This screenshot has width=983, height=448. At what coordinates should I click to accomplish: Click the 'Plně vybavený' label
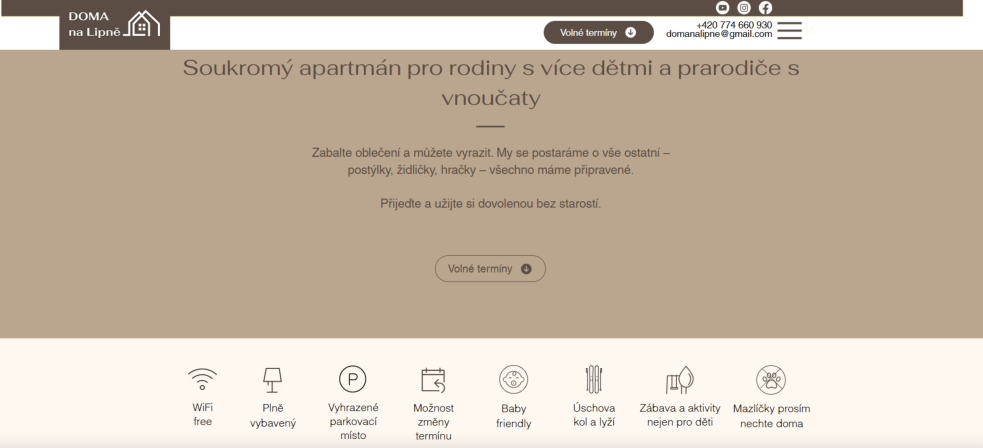click(x=273, y=415)
